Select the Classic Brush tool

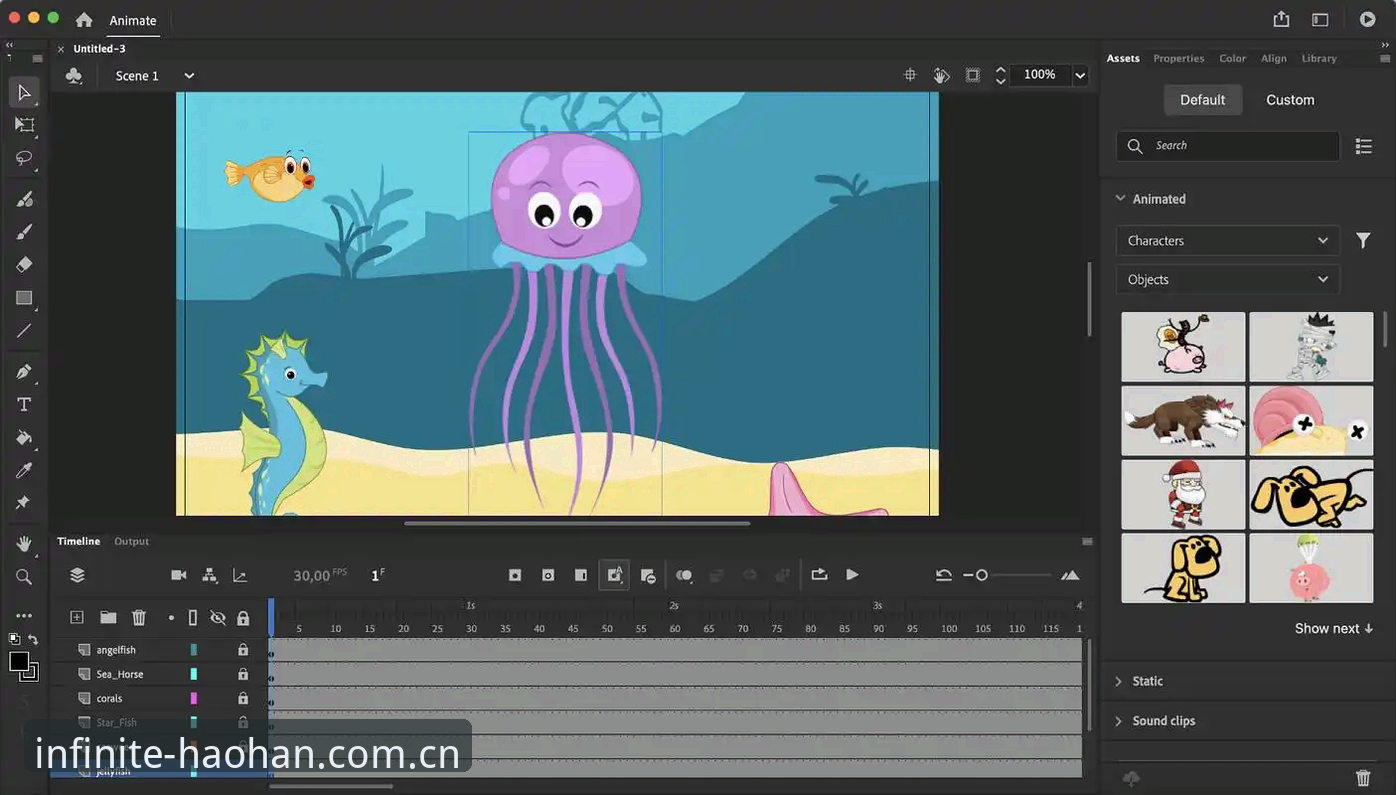tap(25, 231)
